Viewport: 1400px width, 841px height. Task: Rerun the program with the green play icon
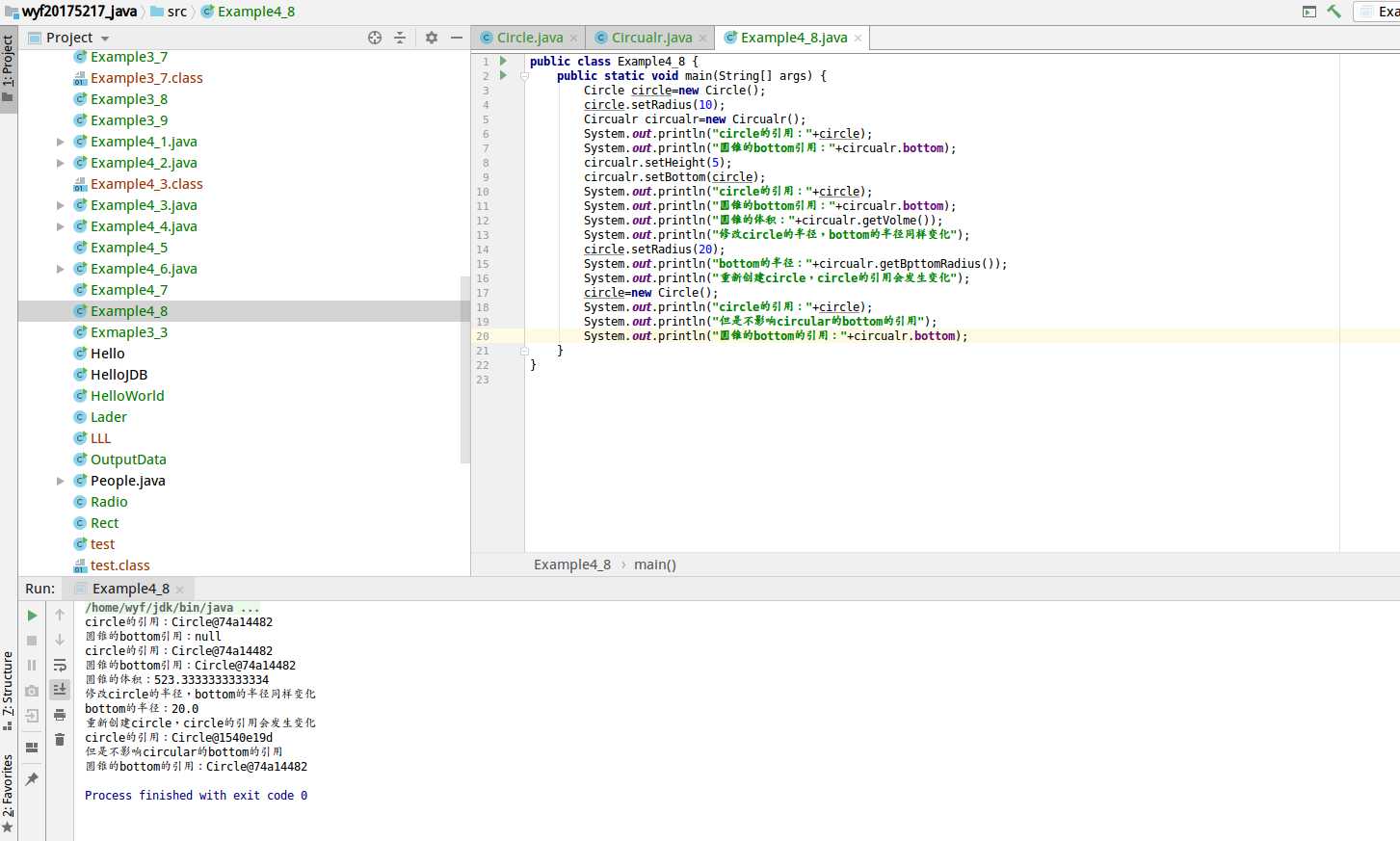(x=32, y=616)
